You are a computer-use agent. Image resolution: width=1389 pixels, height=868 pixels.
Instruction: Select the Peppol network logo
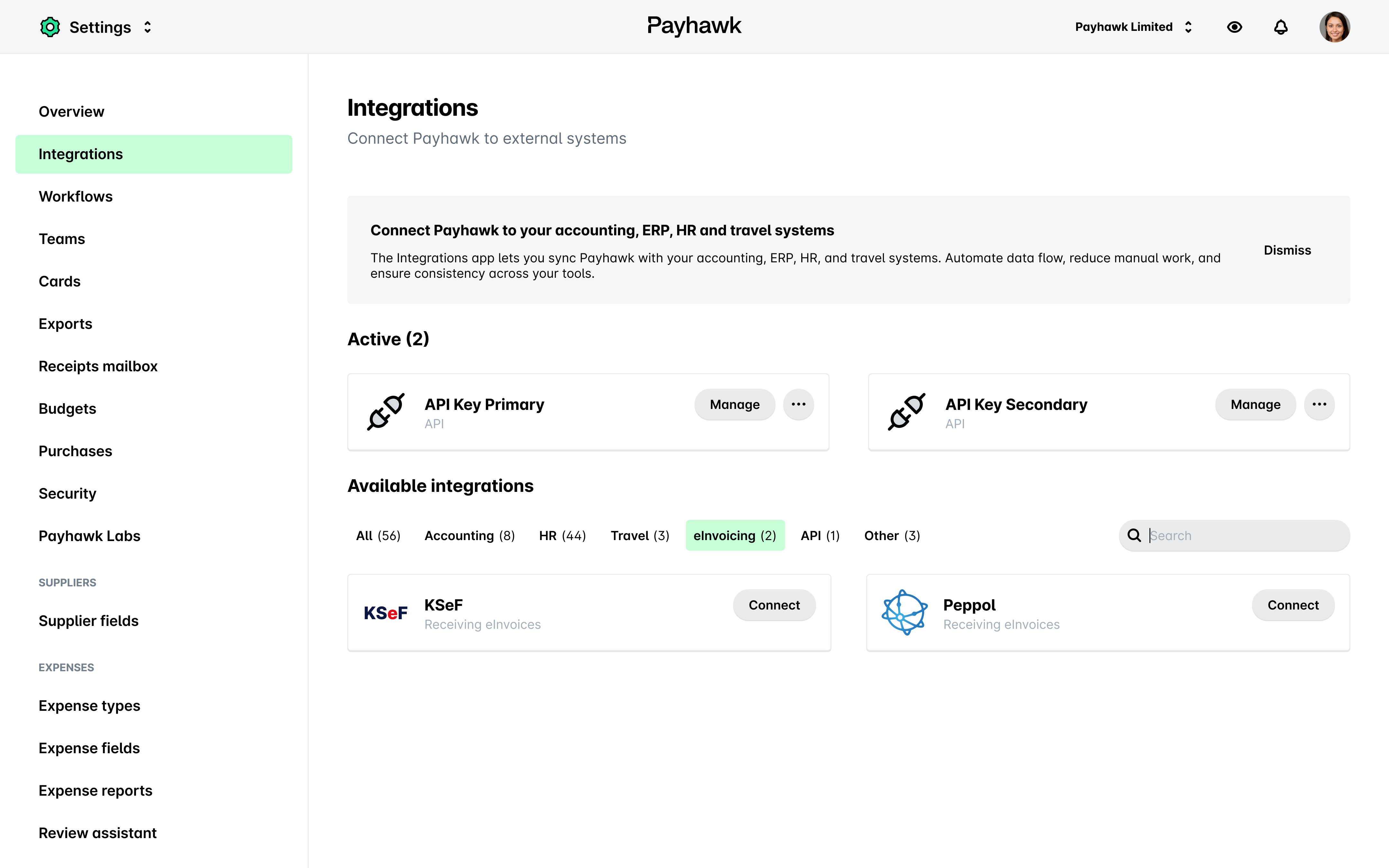904,612
